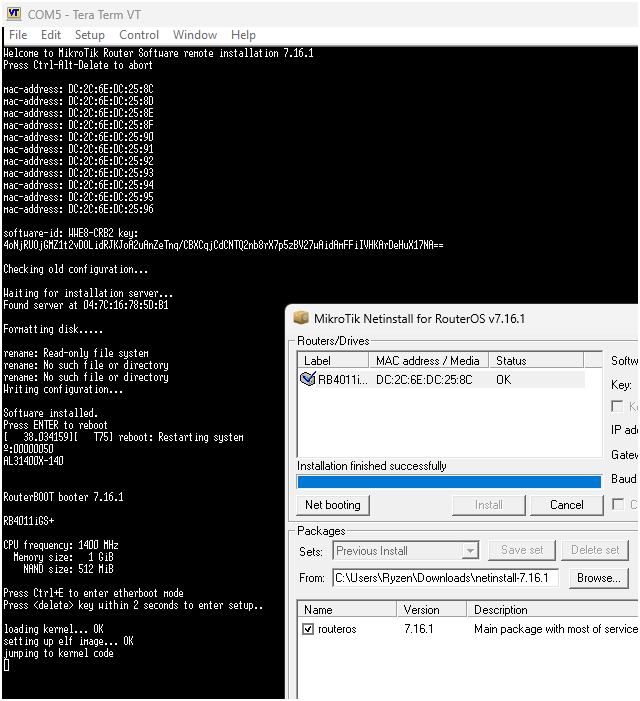Viewport: 640px width, 701px height.
Task: Click the 'Writing configuration...' terminal line
Action: point(63,389)
